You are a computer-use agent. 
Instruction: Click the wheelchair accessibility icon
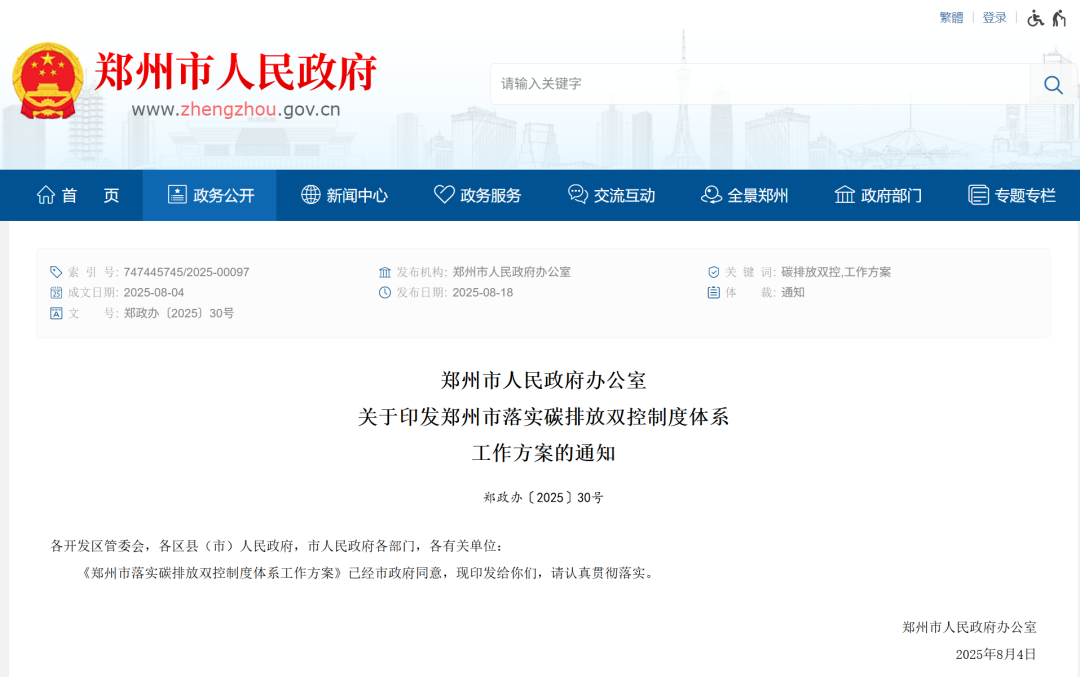pos(1035,18)
